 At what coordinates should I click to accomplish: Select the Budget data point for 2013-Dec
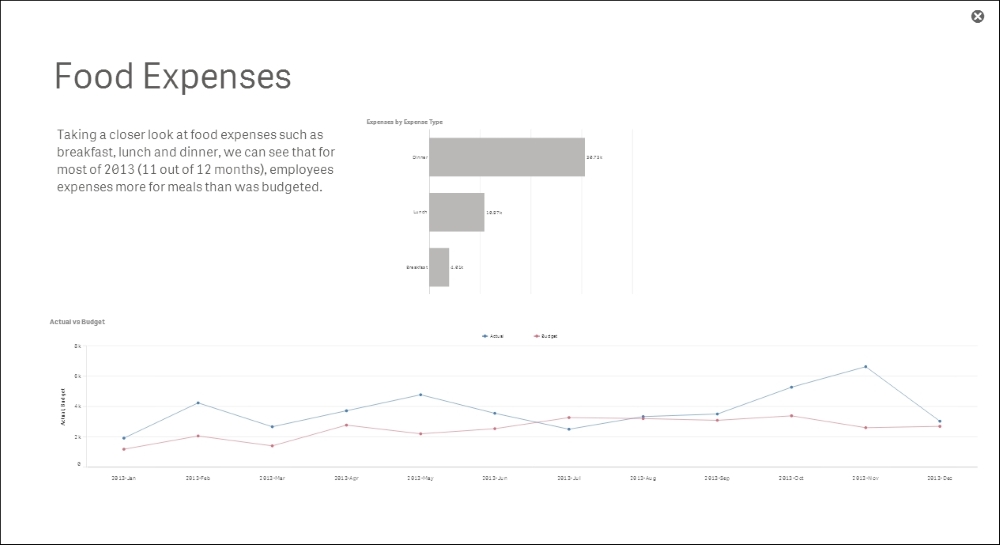(939, 426)
